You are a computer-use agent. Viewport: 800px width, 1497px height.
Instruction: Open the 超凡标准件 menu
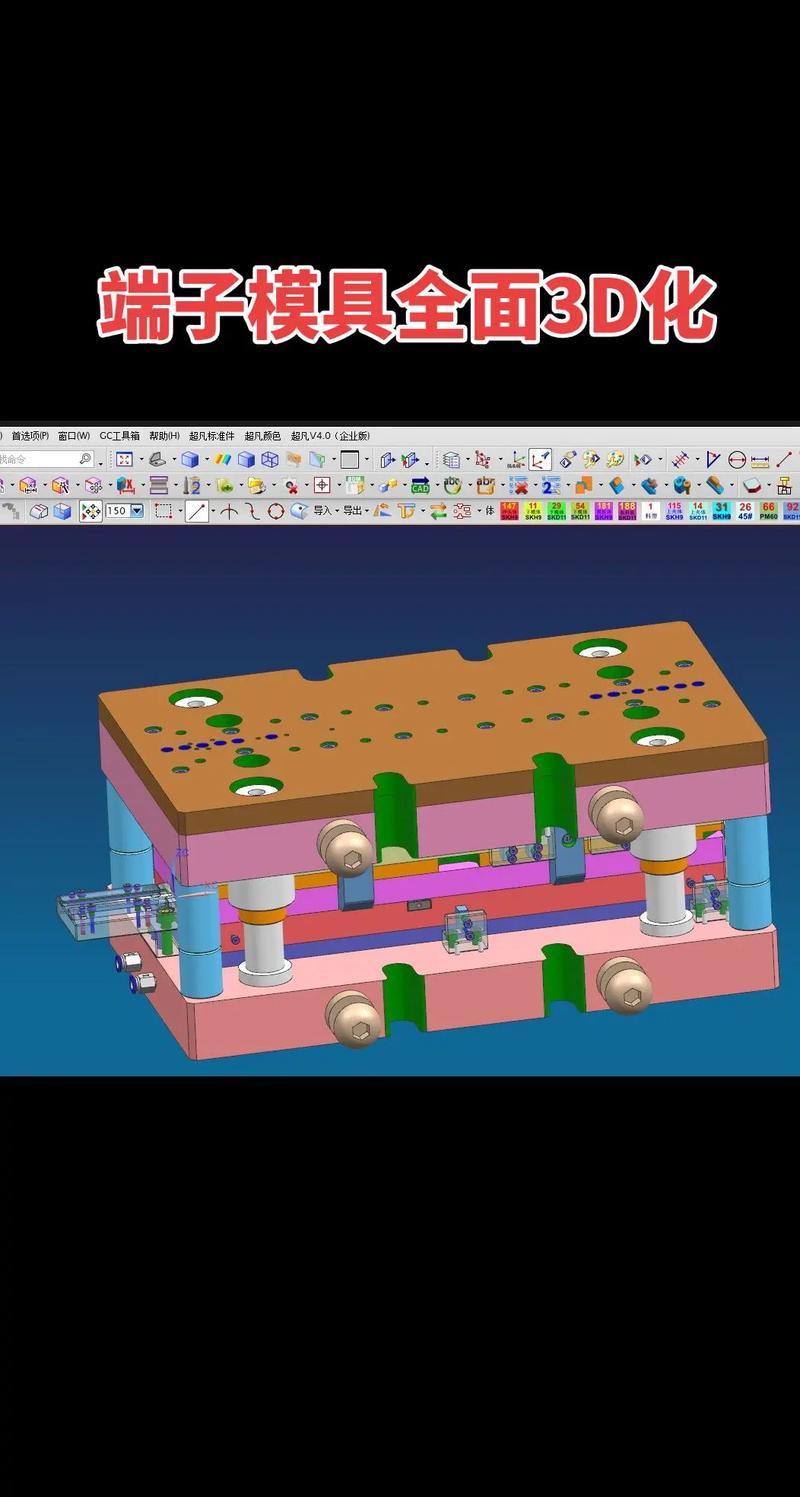pyautogui.click(x=212, y=436)
